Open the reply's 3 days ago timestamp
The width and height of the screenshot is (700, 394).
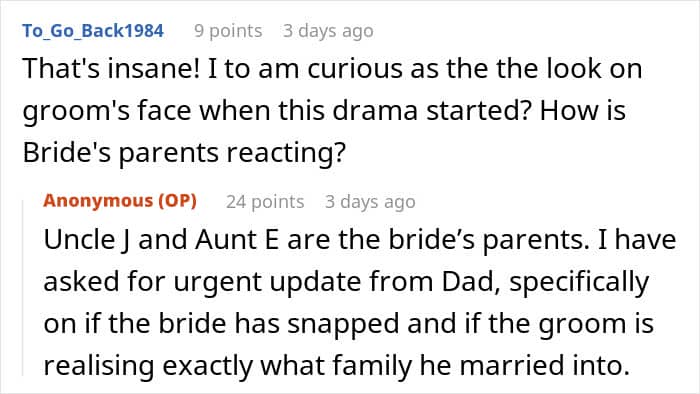(370, 202)
